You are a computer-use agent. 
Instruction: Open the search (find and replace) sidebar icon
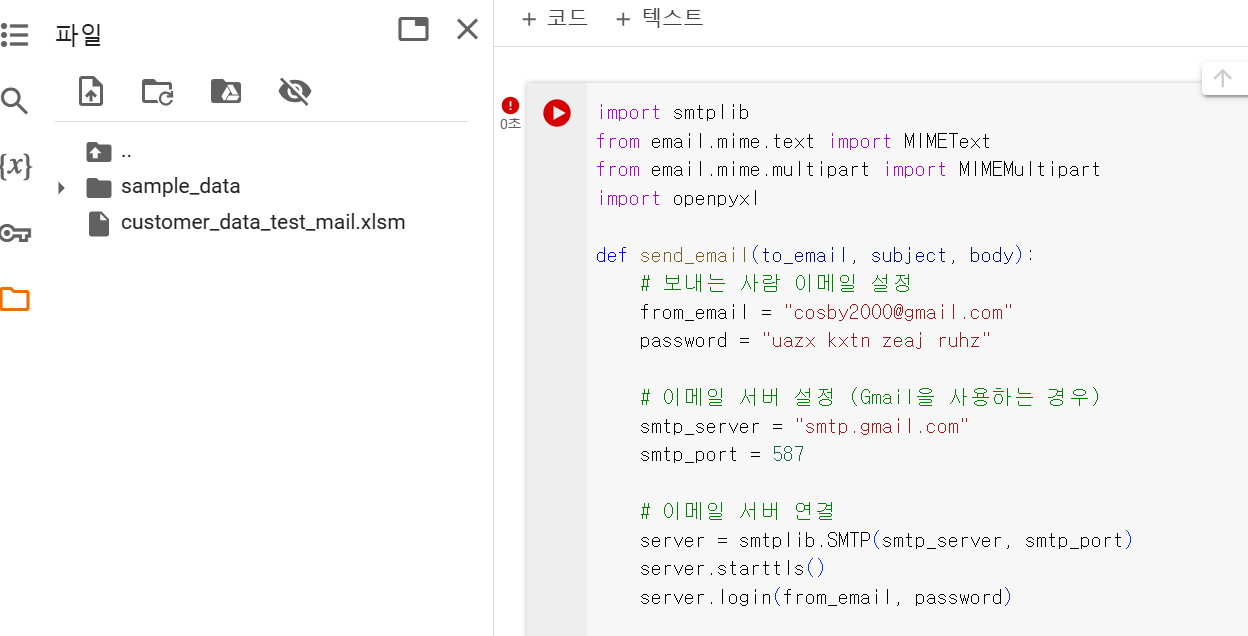click(14, 101)
